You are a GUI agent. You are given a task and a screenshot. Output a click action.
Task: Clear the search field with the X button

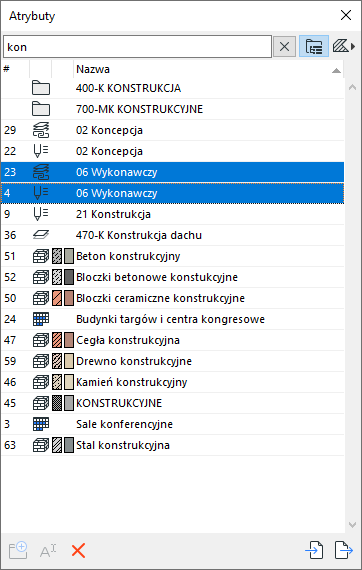click(x=284, y=47)
